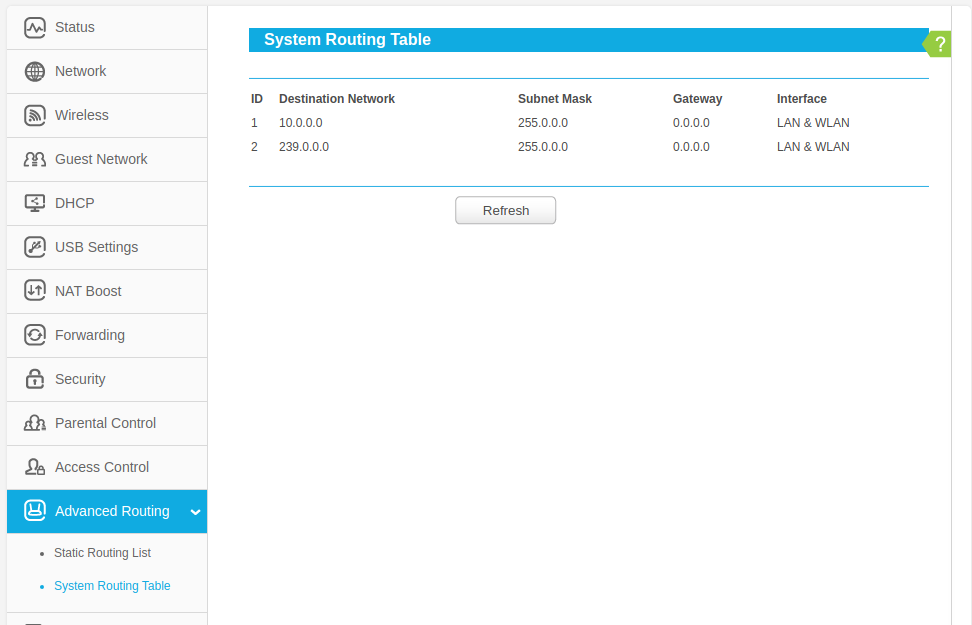The width and height of the screenshot is (972, 625).
Task: Select destination 239.0.0.0 cell
Action: coord(304,147)
